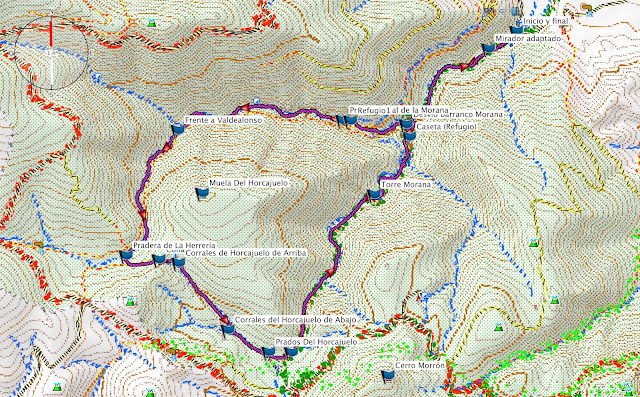Click 'Frente a Valdealonso' label text
Screen dimensions: 640x397
223,120
